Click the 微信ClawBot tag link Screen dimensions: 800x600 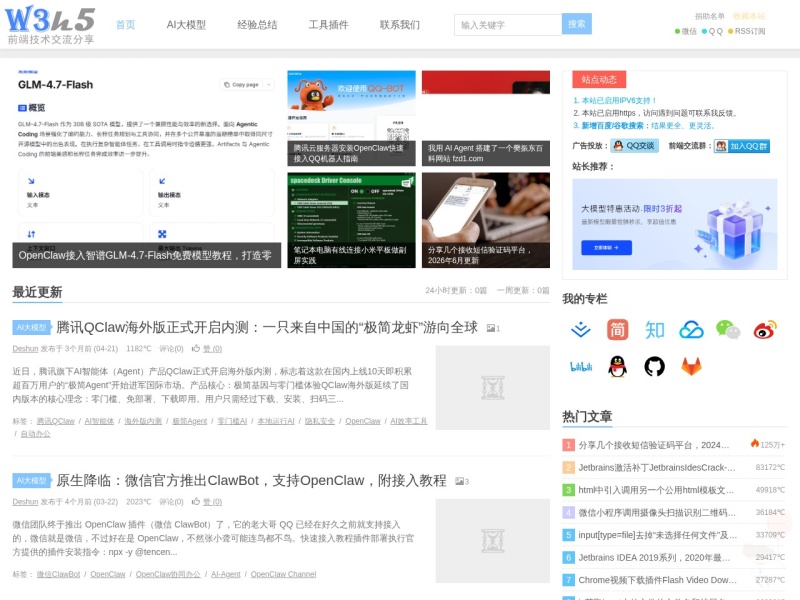(x=58, y=574)
